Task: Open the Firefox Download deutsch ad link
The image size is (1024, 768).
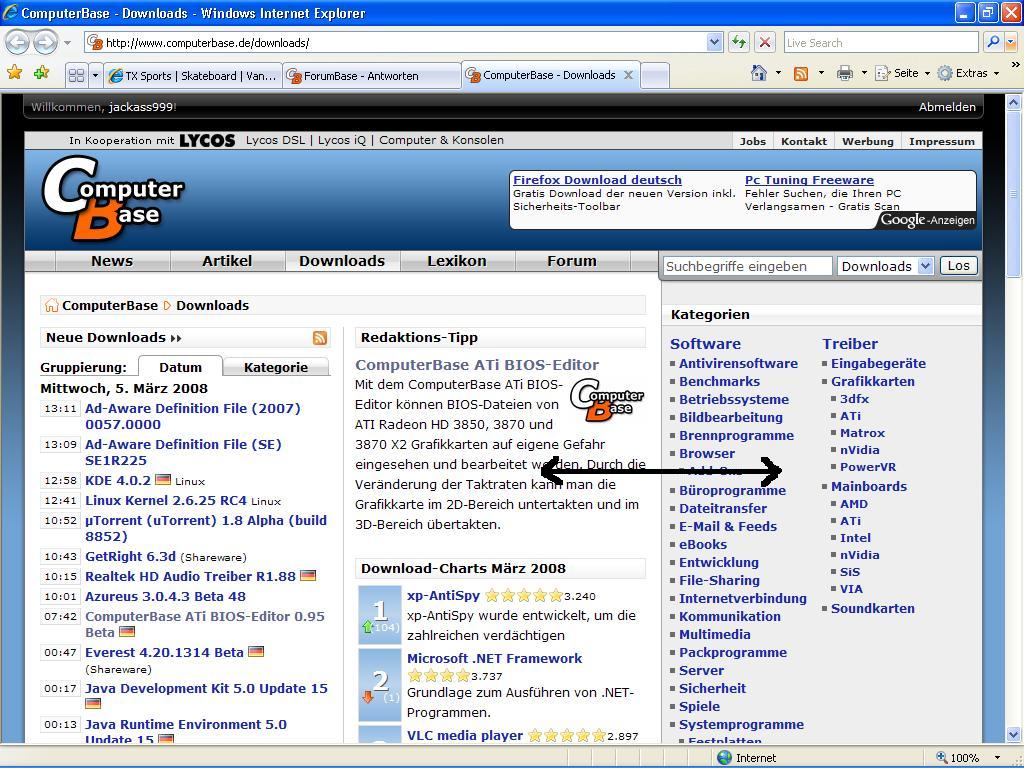Action: 597,180
